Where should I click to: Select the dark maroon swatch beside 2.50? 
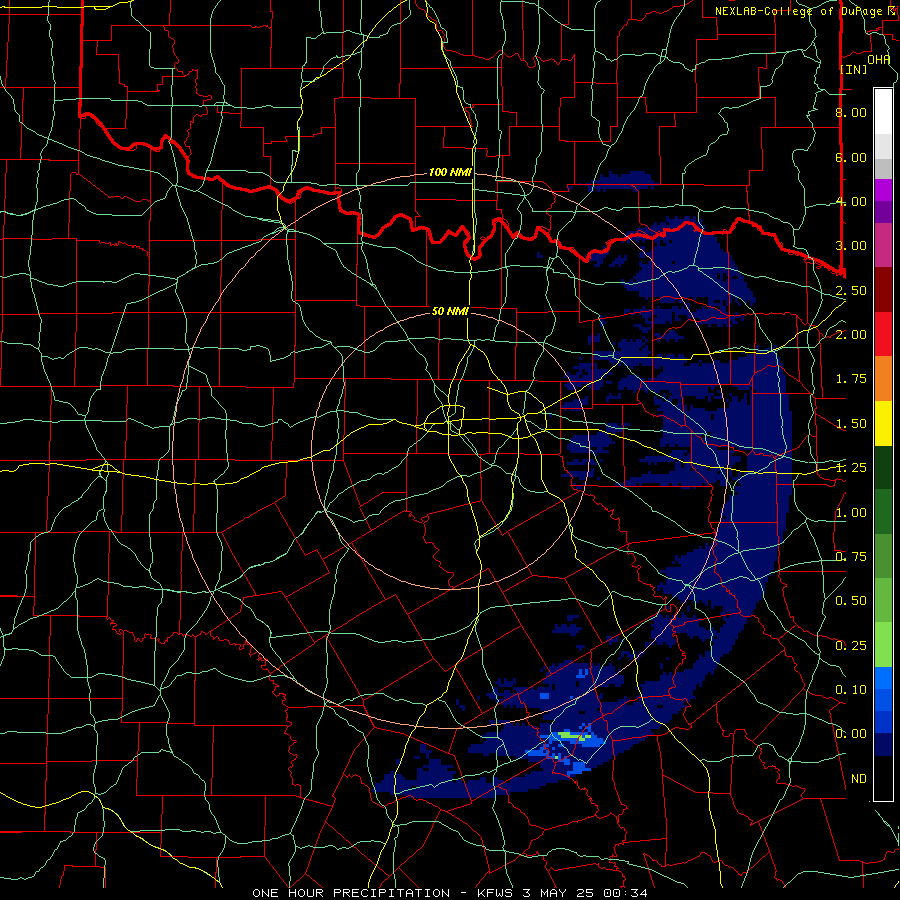click(883, 290)
